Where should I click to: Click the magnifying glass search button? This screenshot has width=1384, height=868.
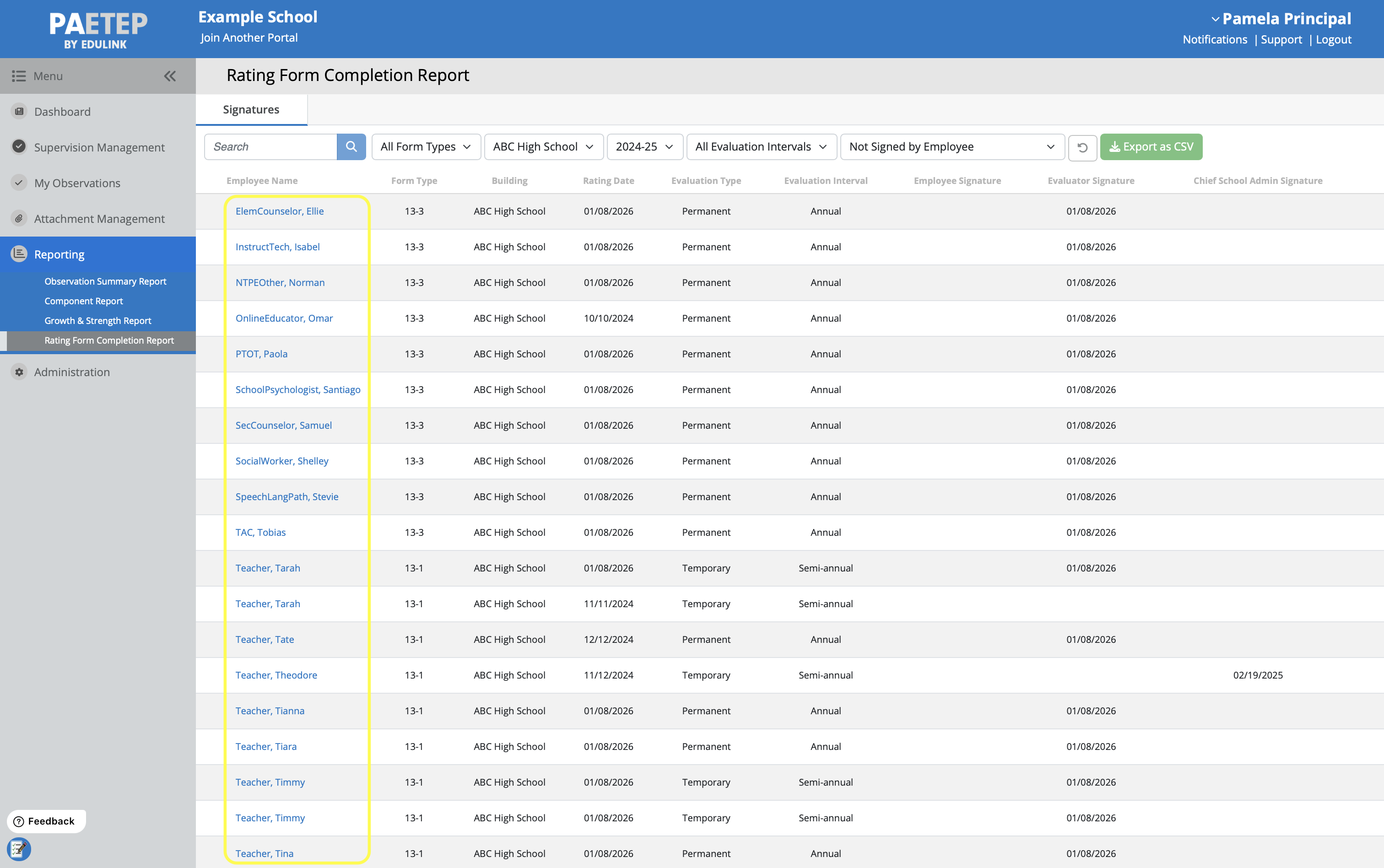351,147
